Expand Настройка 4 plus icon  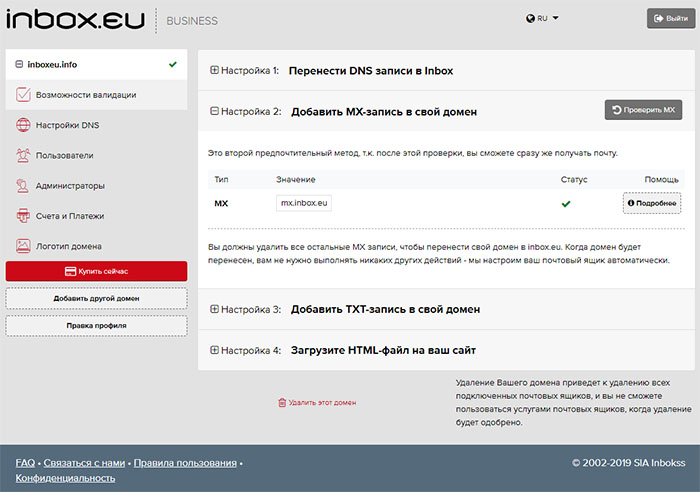coord(214,350)
